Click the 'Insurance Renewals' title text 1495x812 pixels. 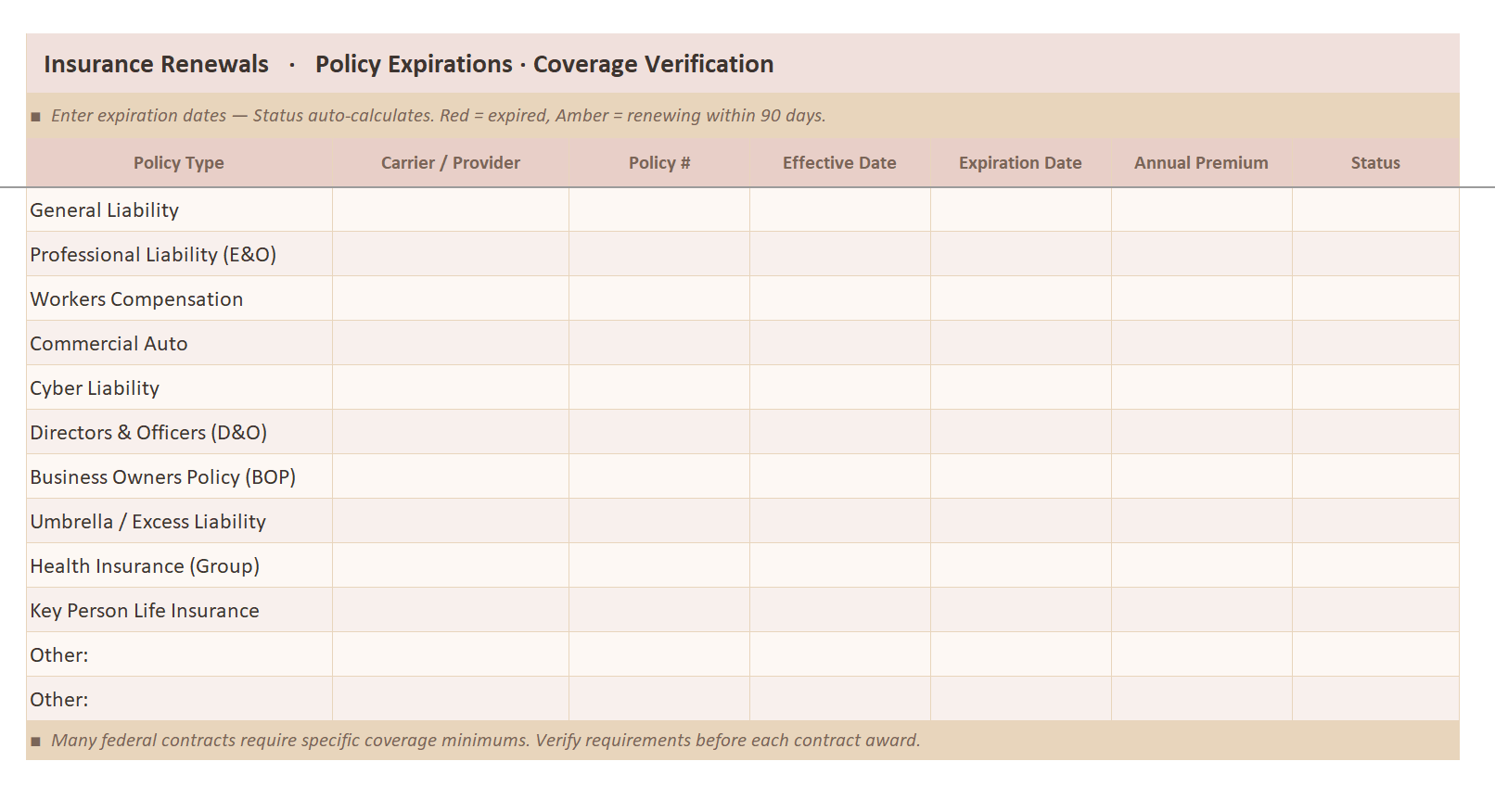(157, 64)
